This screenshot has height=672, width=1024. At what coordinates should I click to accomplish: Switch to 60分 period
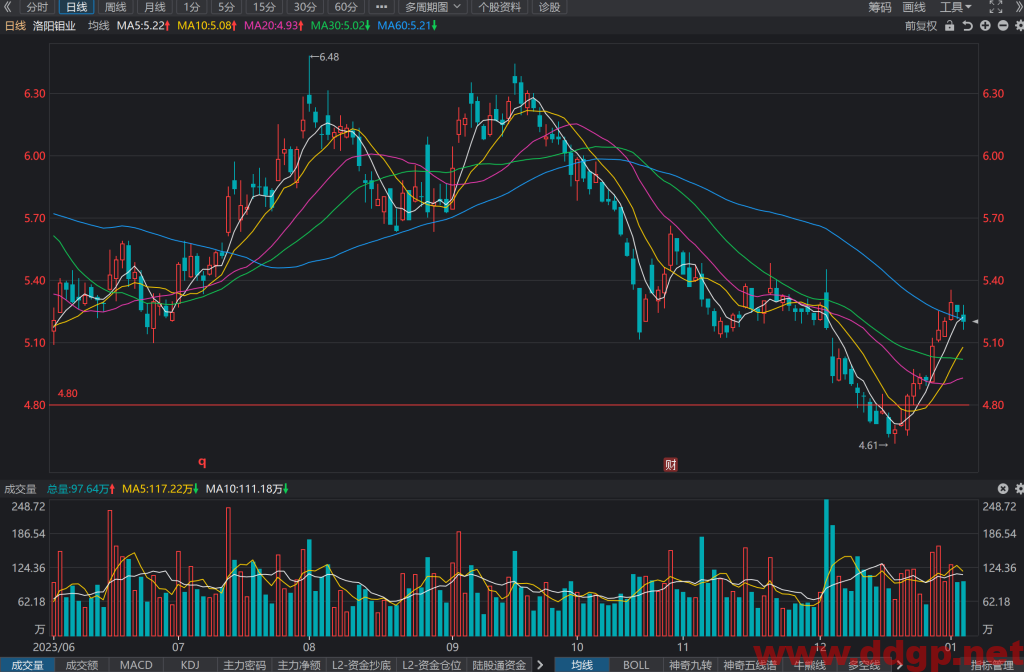[345, 7]
